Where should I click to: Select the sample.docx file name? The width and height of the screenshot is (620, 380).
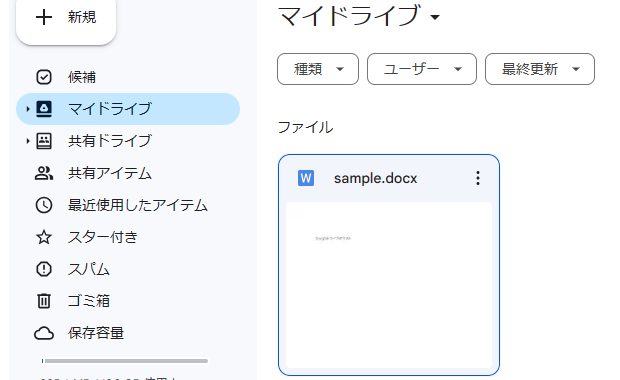pyautogui.click(x=376, y=178)
